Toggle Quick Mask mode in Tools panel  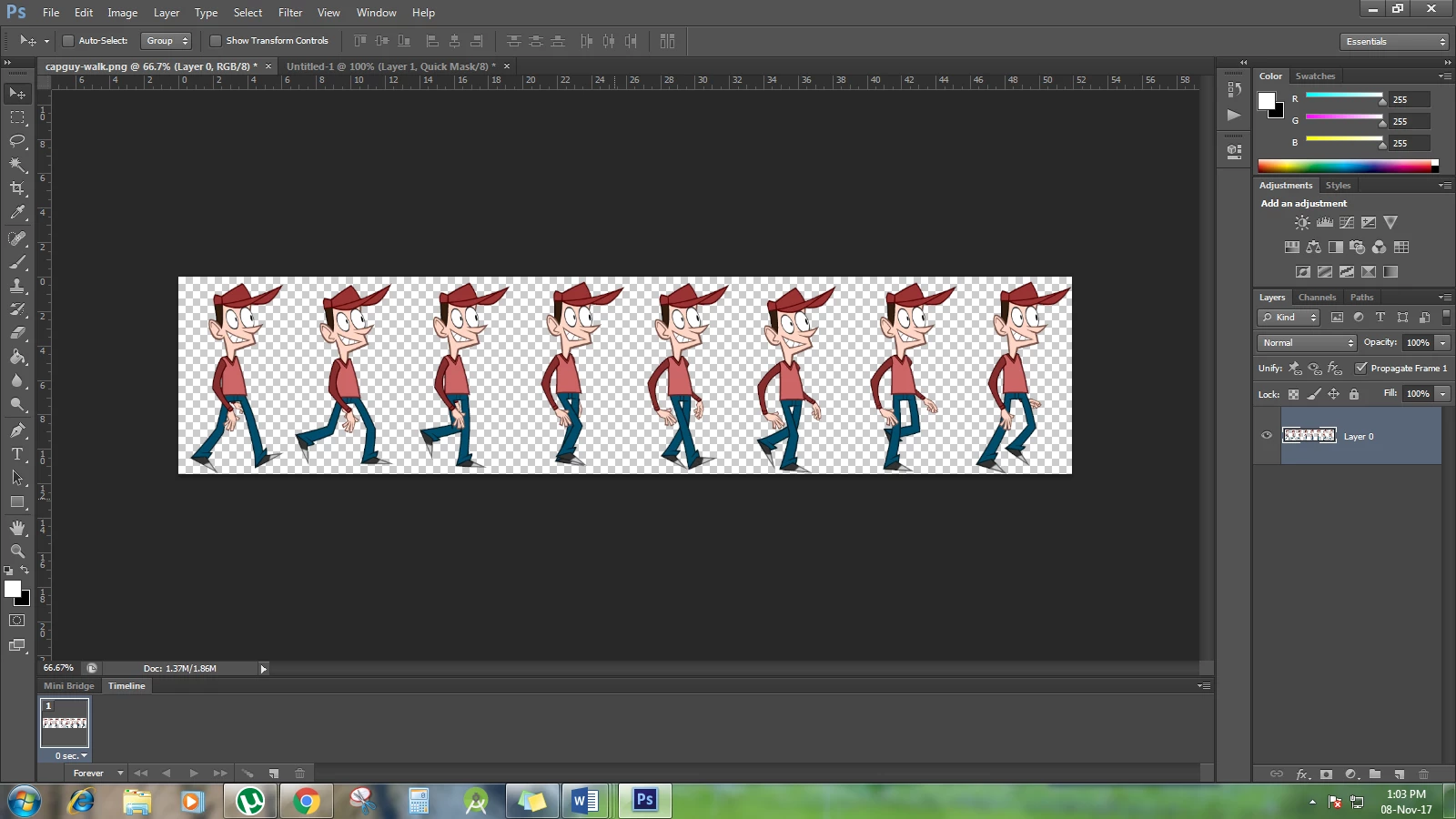tap(17, 621)
